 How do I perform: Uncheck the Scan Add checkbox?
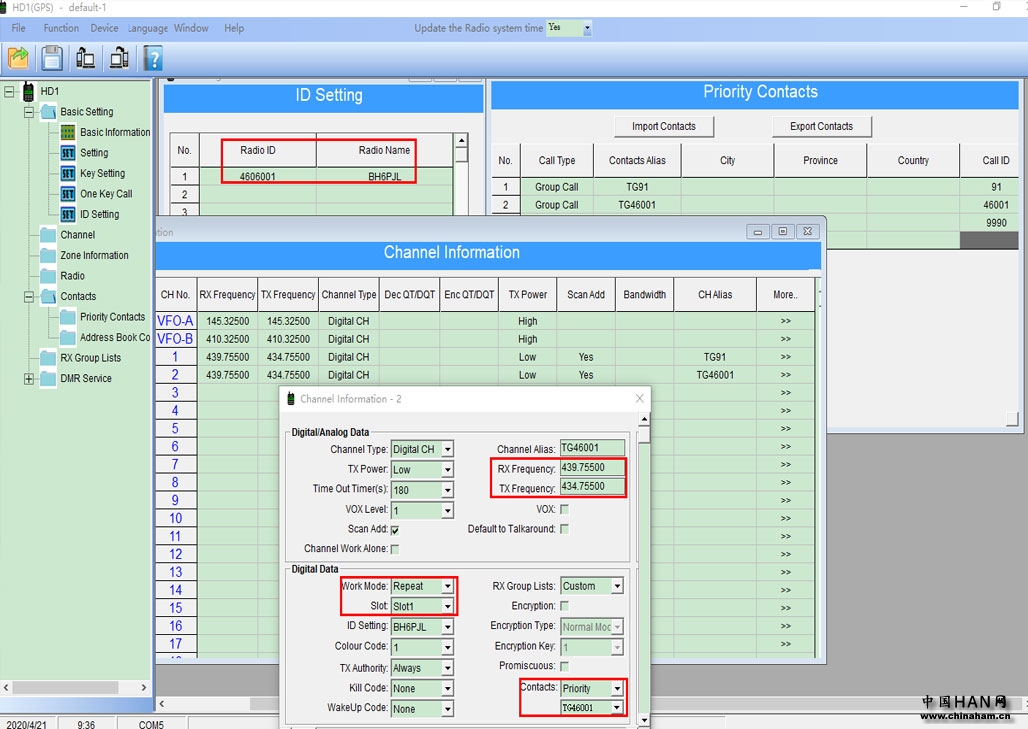(395, 529)
